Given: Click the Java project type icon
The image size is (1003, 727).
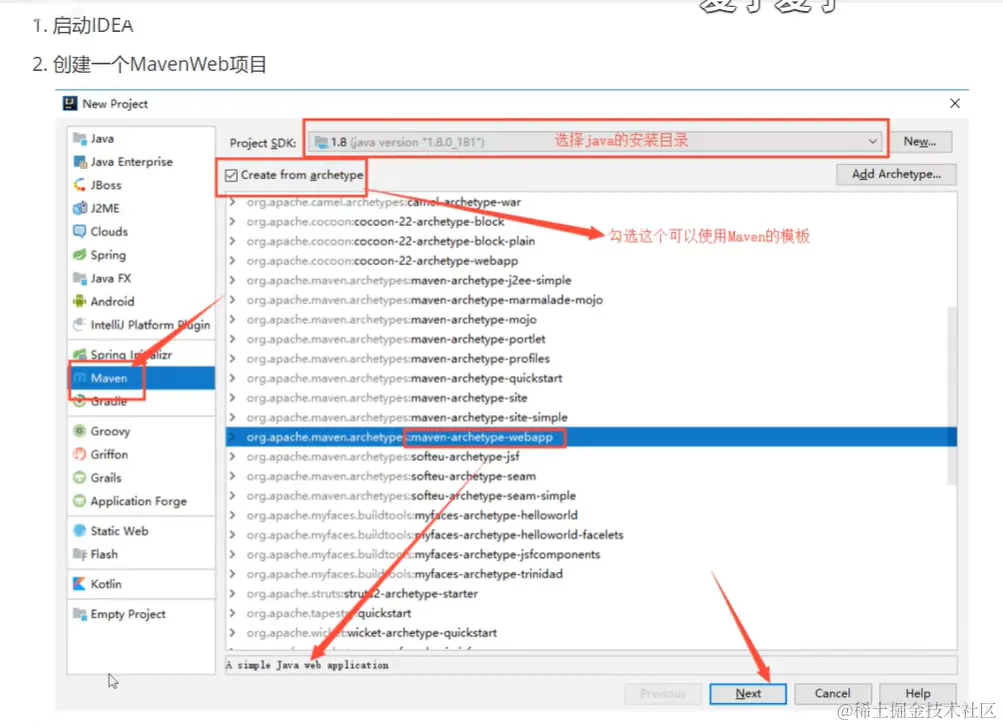Looking at the screenshot, I should pos(80,138).
